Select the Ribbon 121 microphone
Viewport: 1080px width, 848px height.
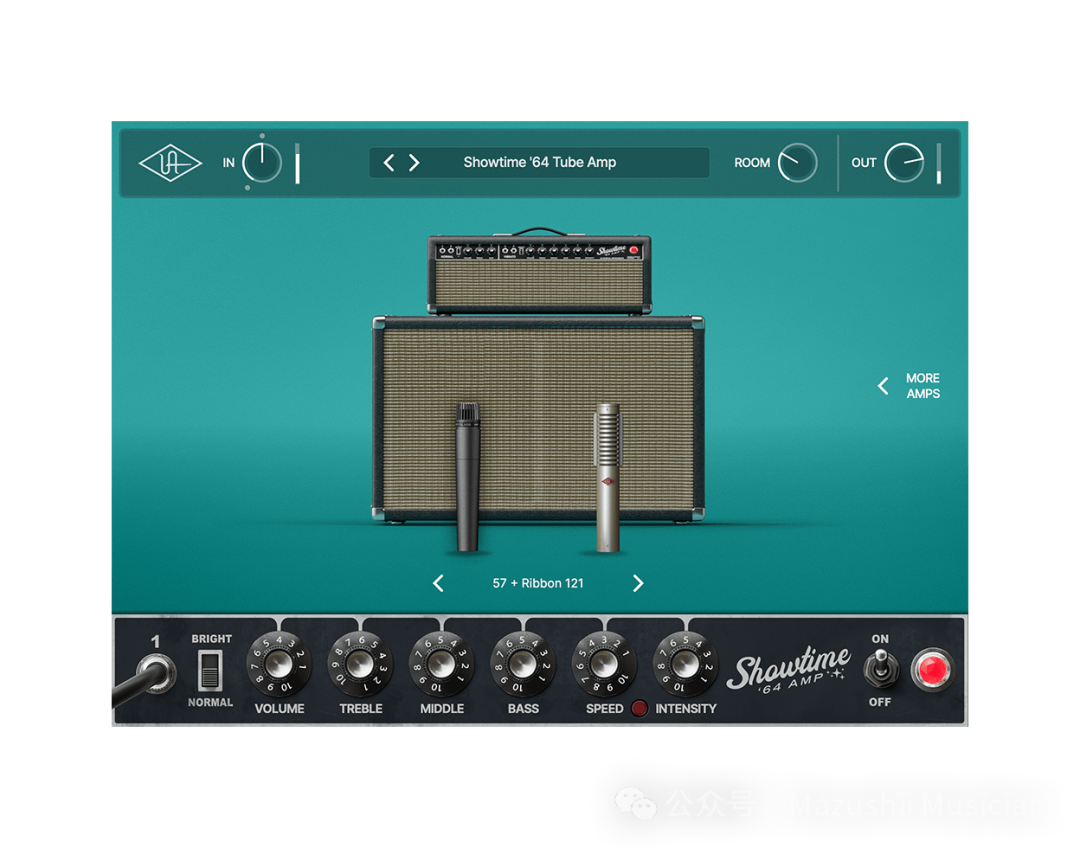coord(608,477)
